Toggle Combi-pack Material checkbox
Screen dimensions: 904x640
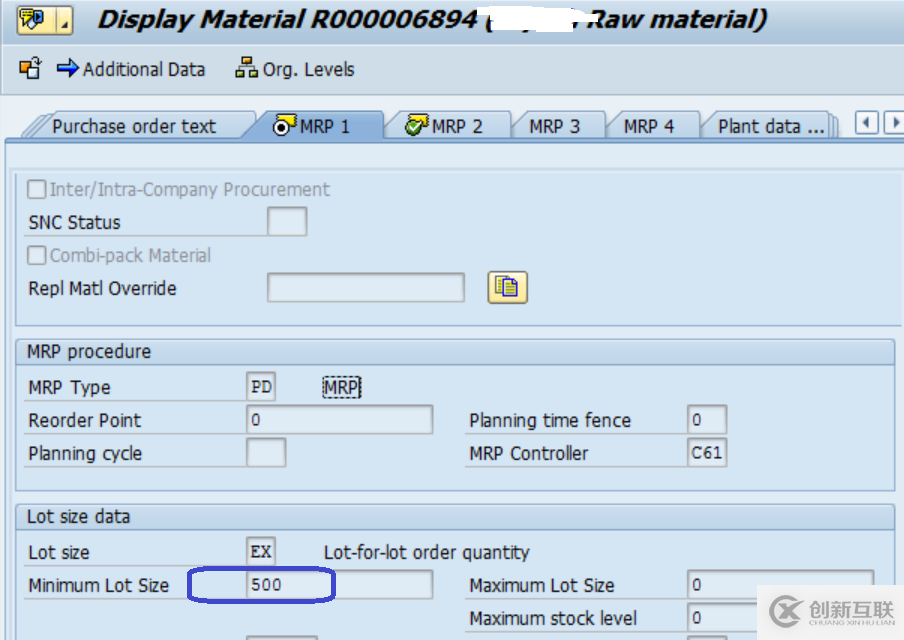click(36, 255)
